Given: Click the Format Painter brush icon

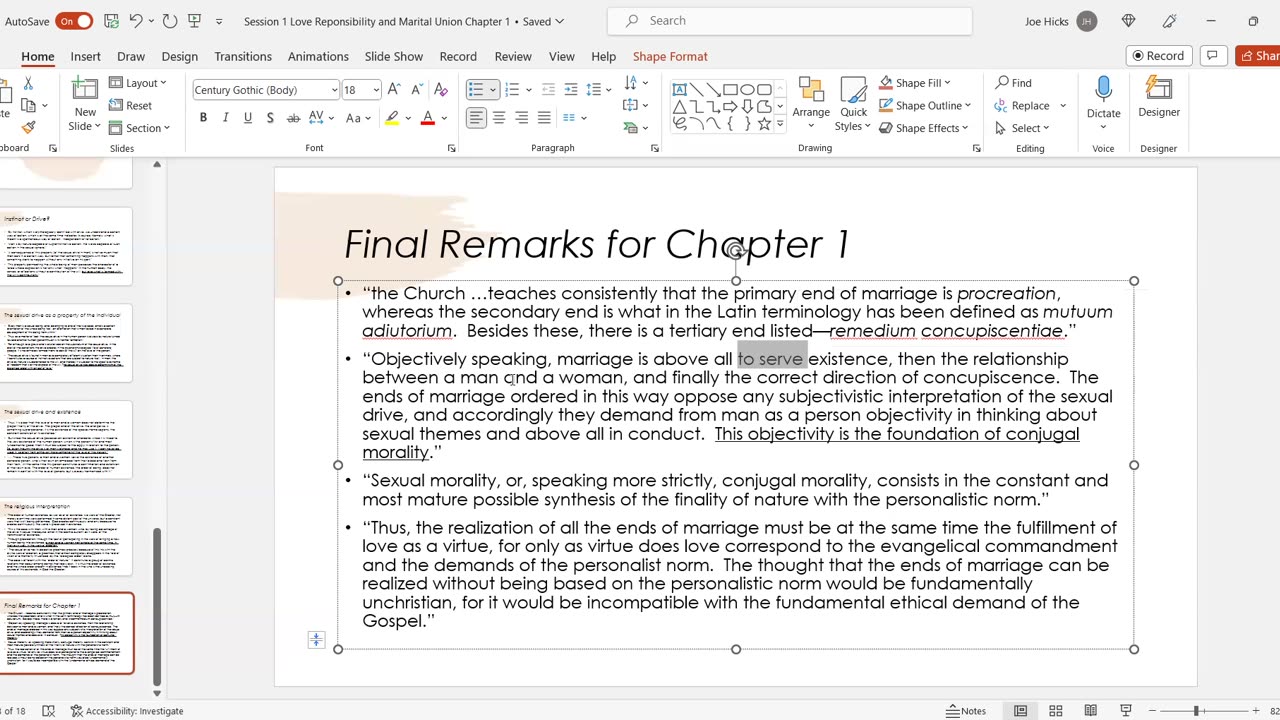Looking at the screenshot, I should coord(28,127).
